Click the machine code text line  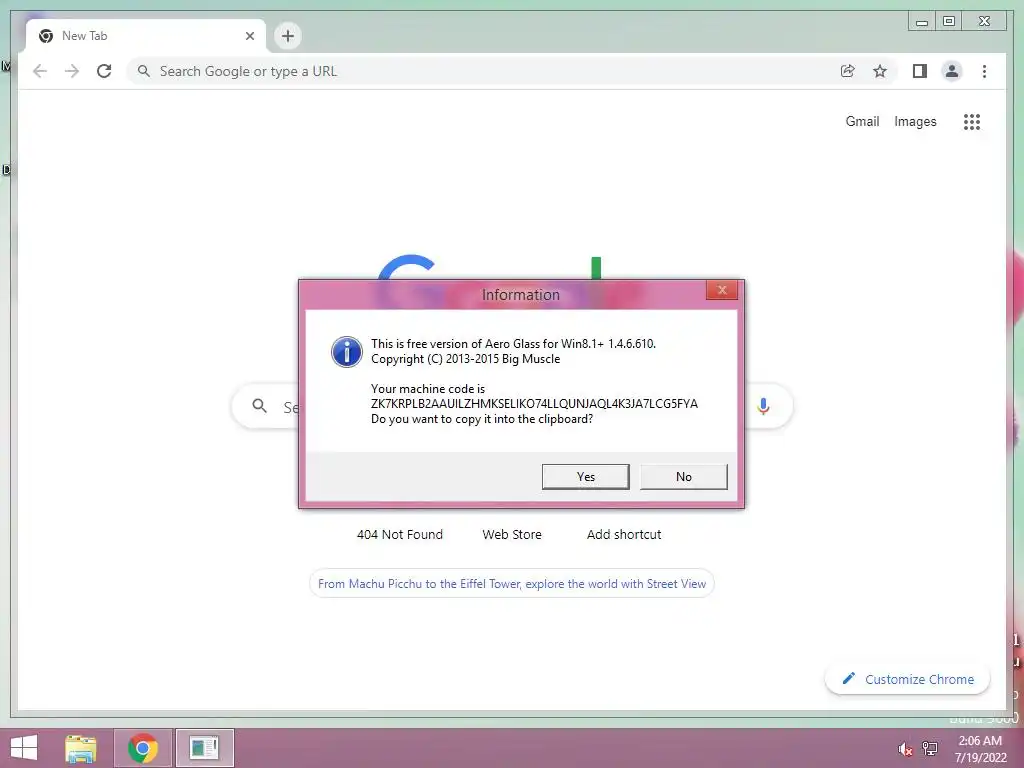pyautogui.click(x=534, y=404)
